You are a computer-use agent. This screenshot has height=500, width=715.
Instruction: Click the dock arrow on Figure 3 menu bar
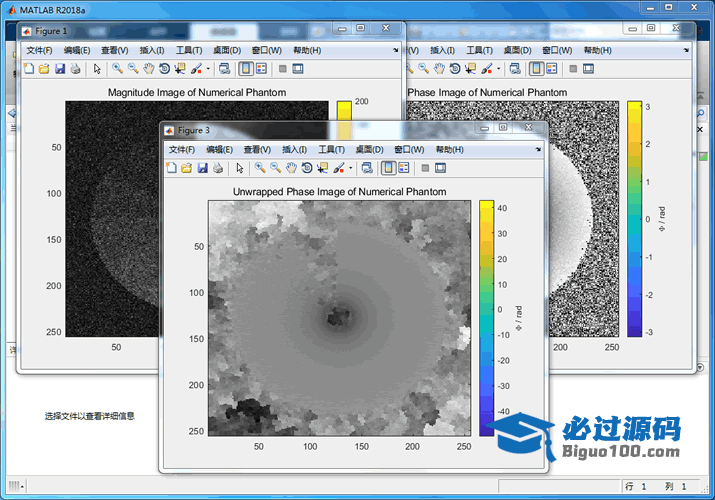click(538, 148)
